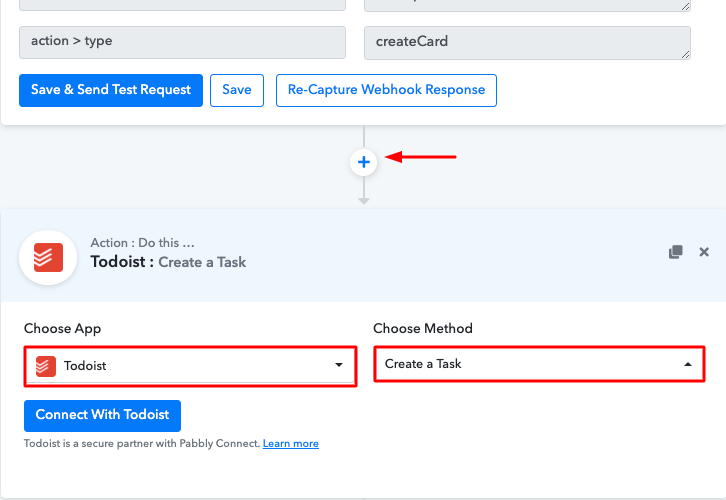Click the Todoist logo in the action header

pos(48,257)
